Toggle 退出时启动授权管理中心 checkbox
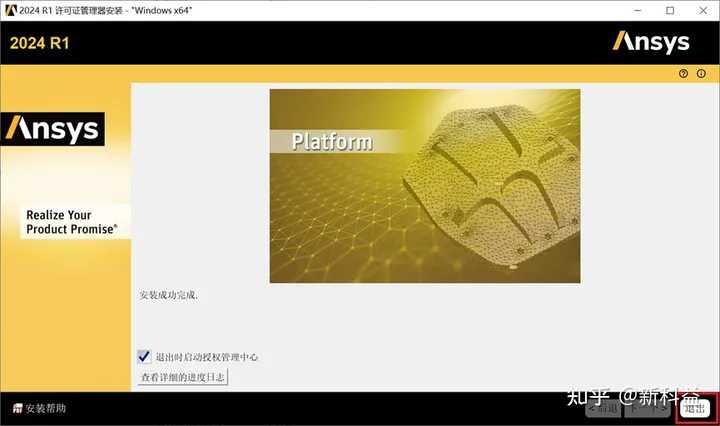This screenshot has width=720, height=426. point(144,357)
